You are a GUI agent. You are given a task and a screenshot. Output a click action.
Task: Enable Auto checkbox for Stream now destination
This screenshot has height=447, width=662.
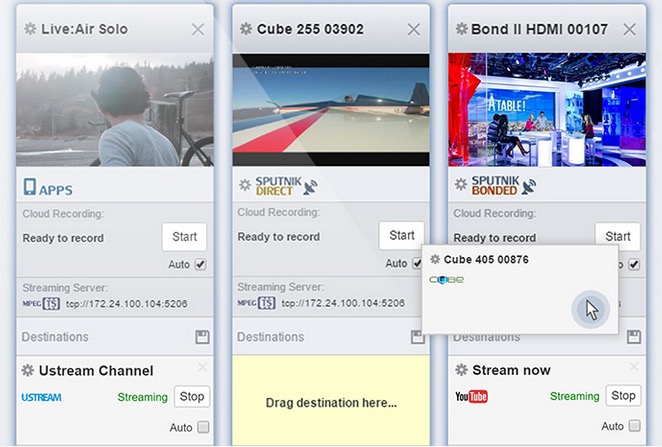tap(634, 427)
